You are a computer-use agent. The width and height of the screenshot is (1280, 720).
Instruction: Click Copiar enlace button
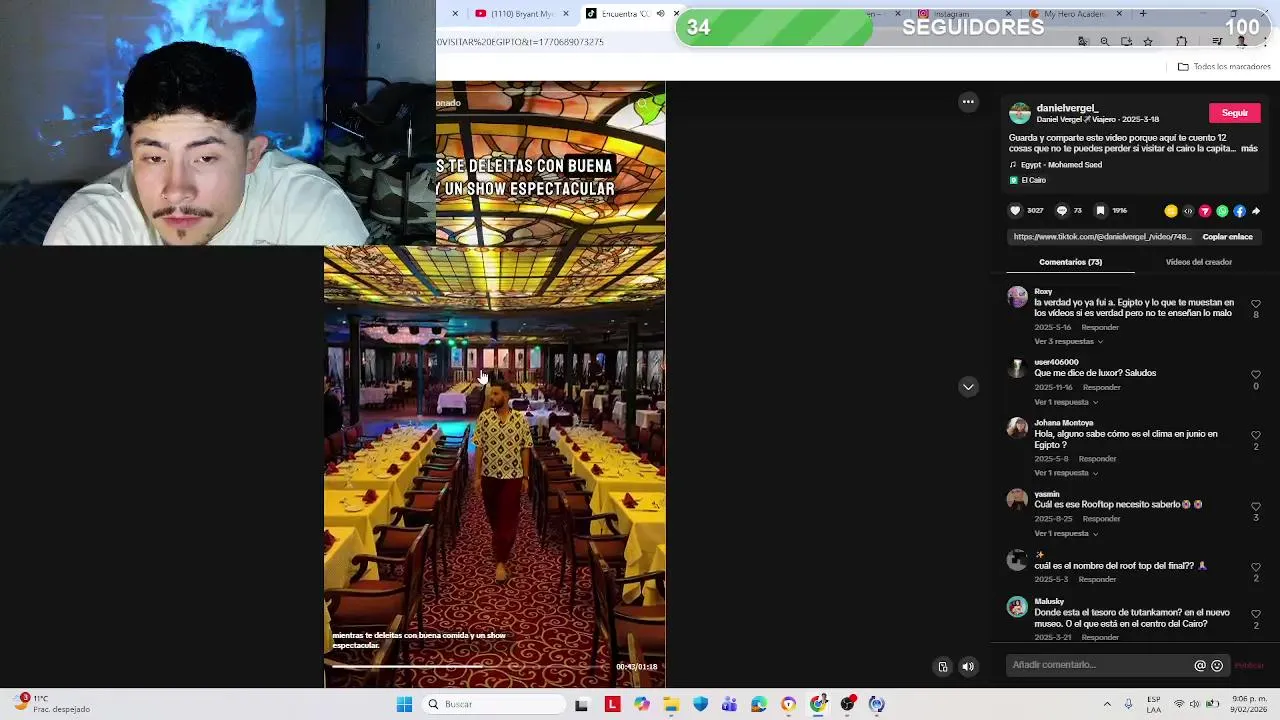[1227, 237]
